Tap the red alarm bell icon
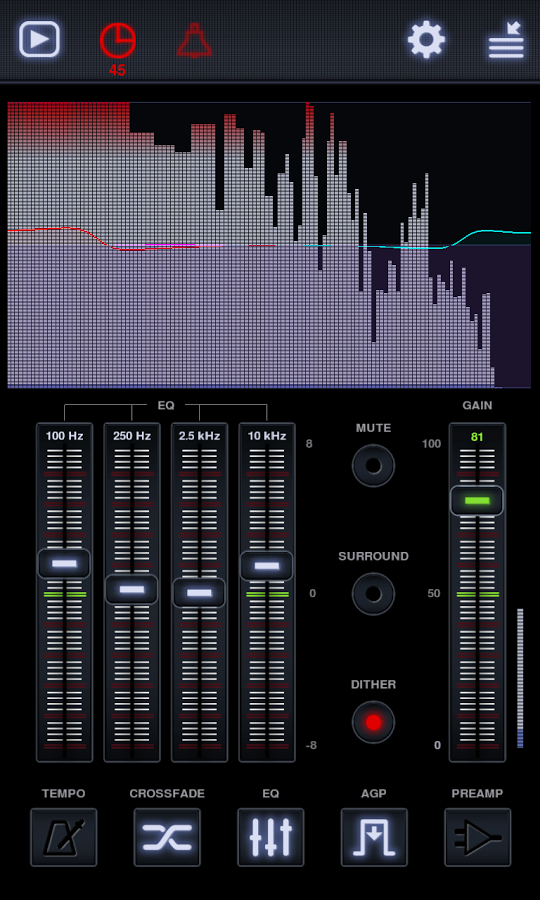This screenshot has height=900, width=540. coord(195,40)
